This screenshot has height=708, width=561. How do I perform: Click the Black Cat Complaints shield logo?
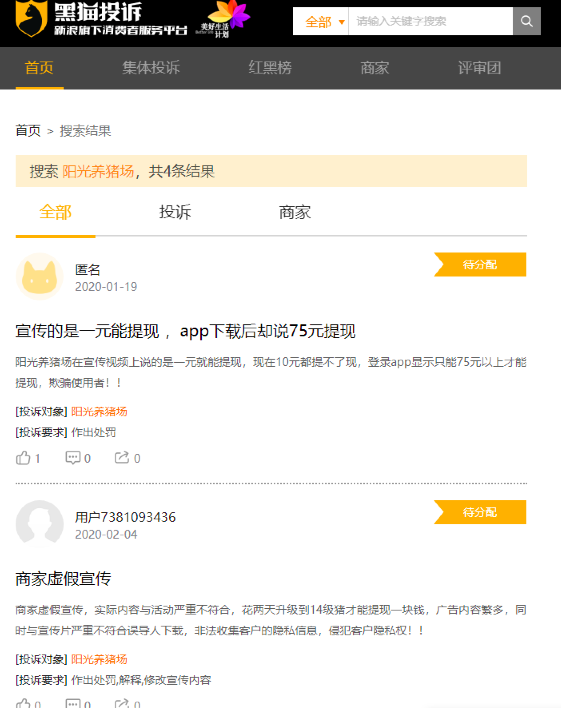pos(31,18)
